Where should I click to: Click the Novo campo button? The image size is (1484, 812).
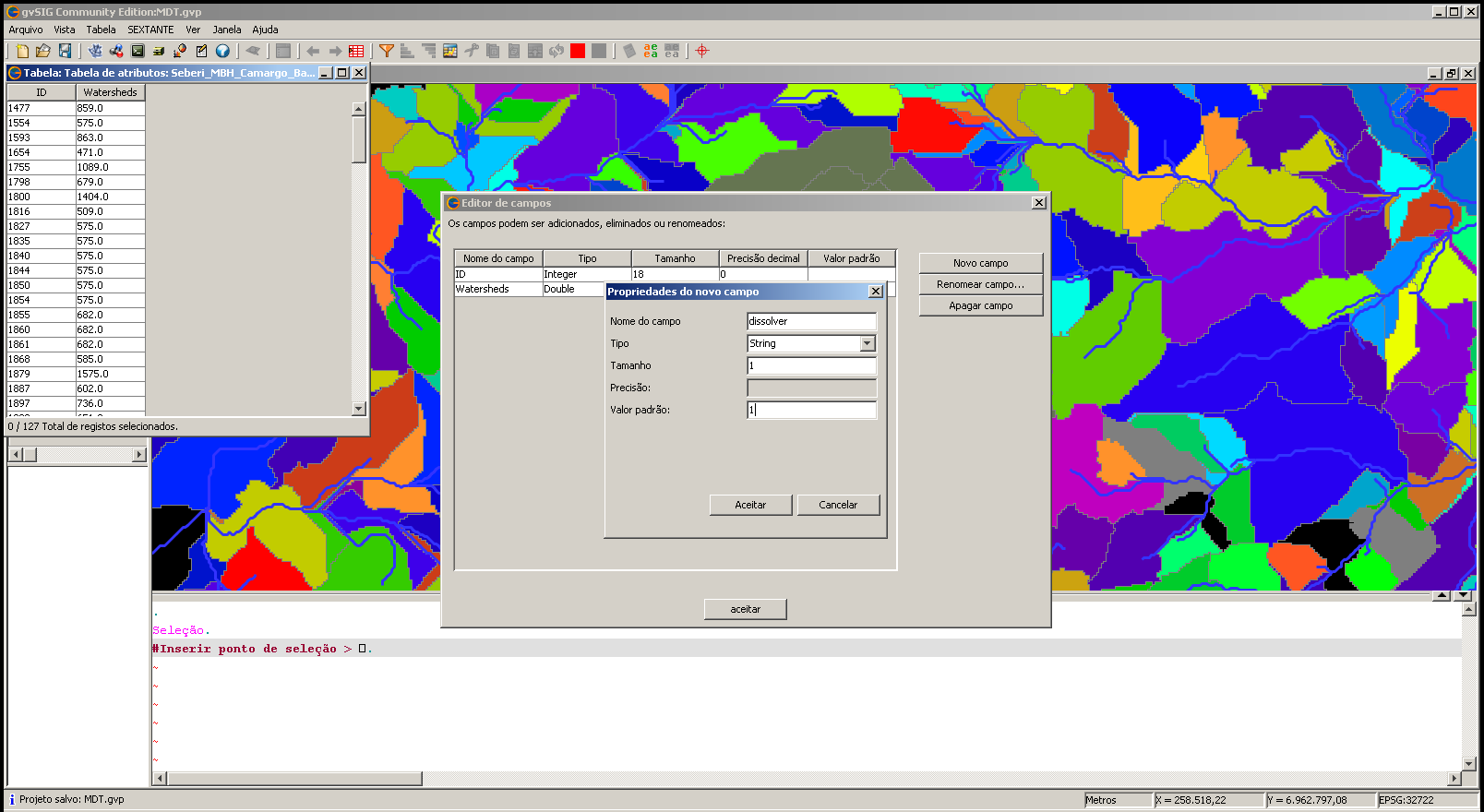(x=980, y=263)
